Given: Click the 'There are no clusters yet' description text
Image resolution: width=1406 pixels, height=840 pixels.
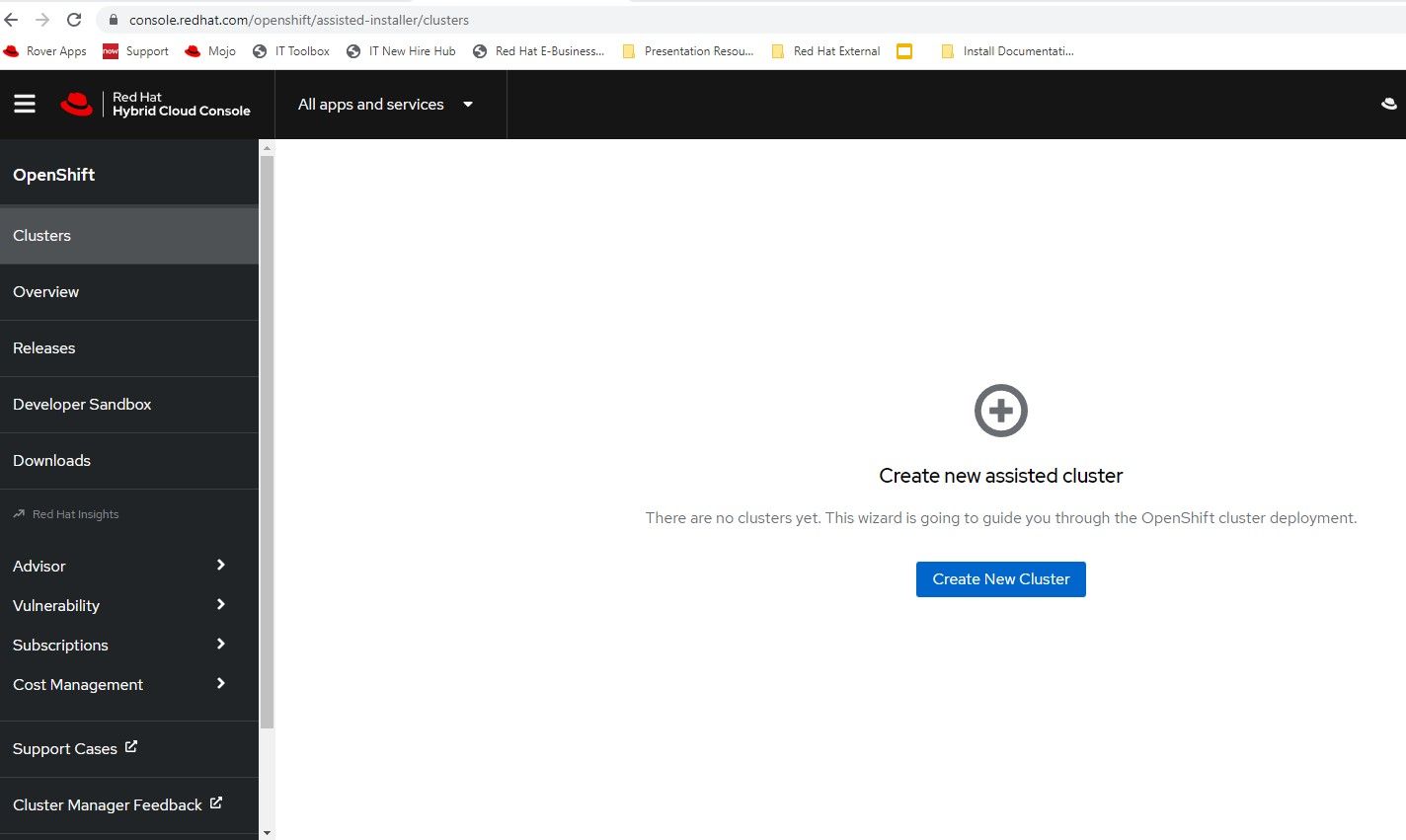Looking at the screenshot, I should coord(1001,518).
